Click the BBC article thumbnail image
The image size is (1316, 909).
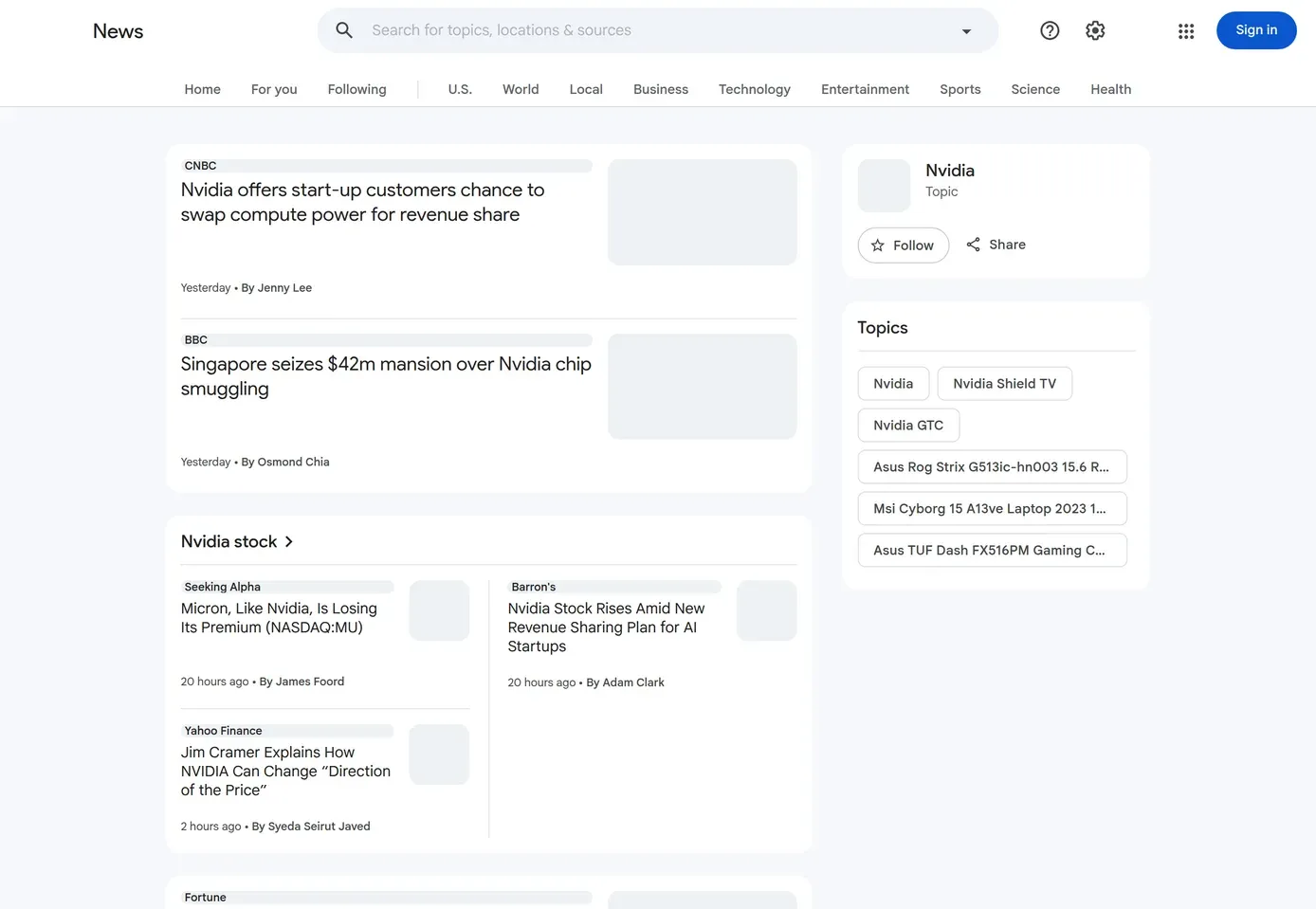703,387
